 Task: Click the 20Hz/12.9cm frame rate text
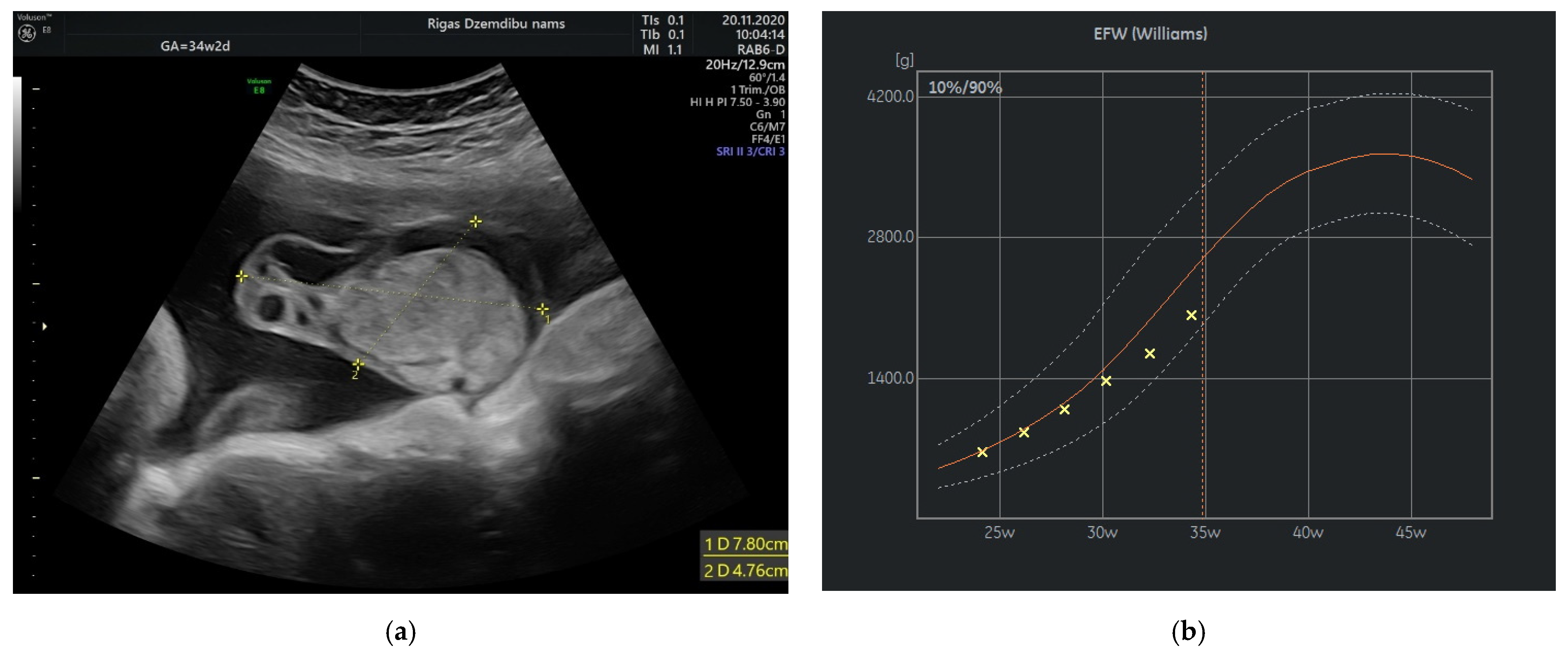click(745, 65)
